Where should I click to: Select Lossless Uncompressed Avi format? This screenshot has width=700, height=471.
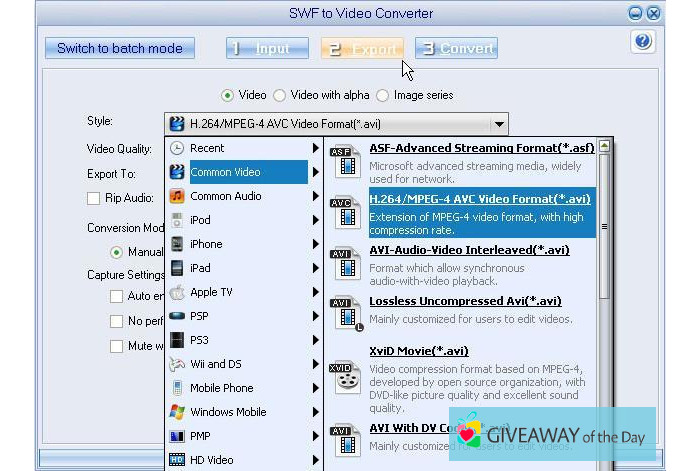tap(465, 301)
